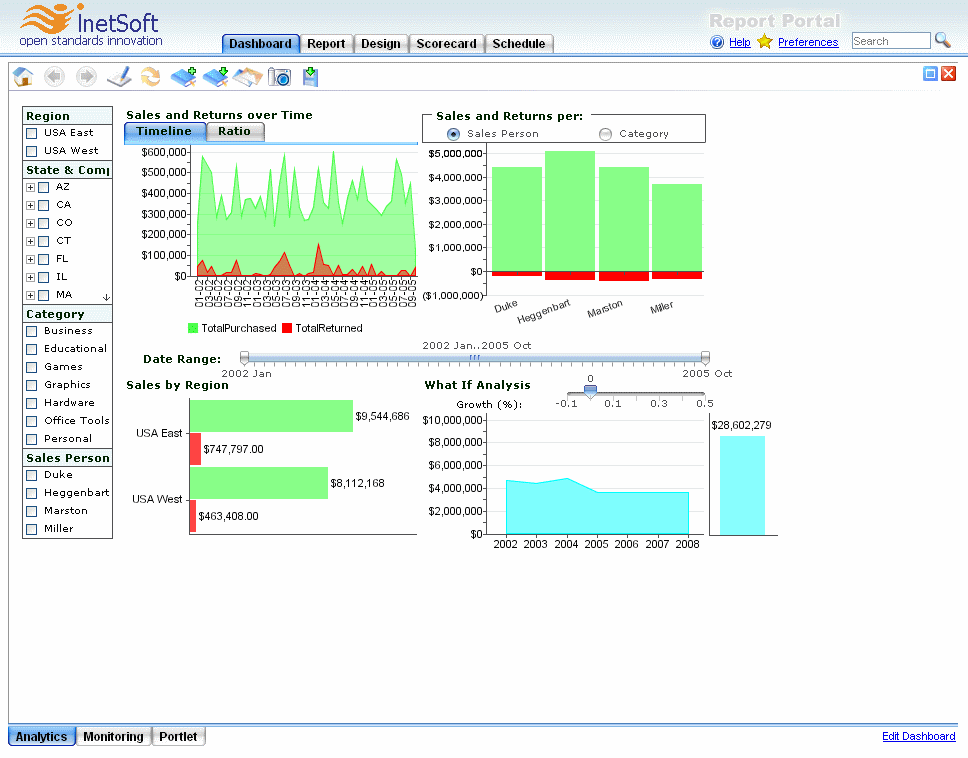Expand the CA state tree node
Screen dimensions: 968x758
coord(30,205)
